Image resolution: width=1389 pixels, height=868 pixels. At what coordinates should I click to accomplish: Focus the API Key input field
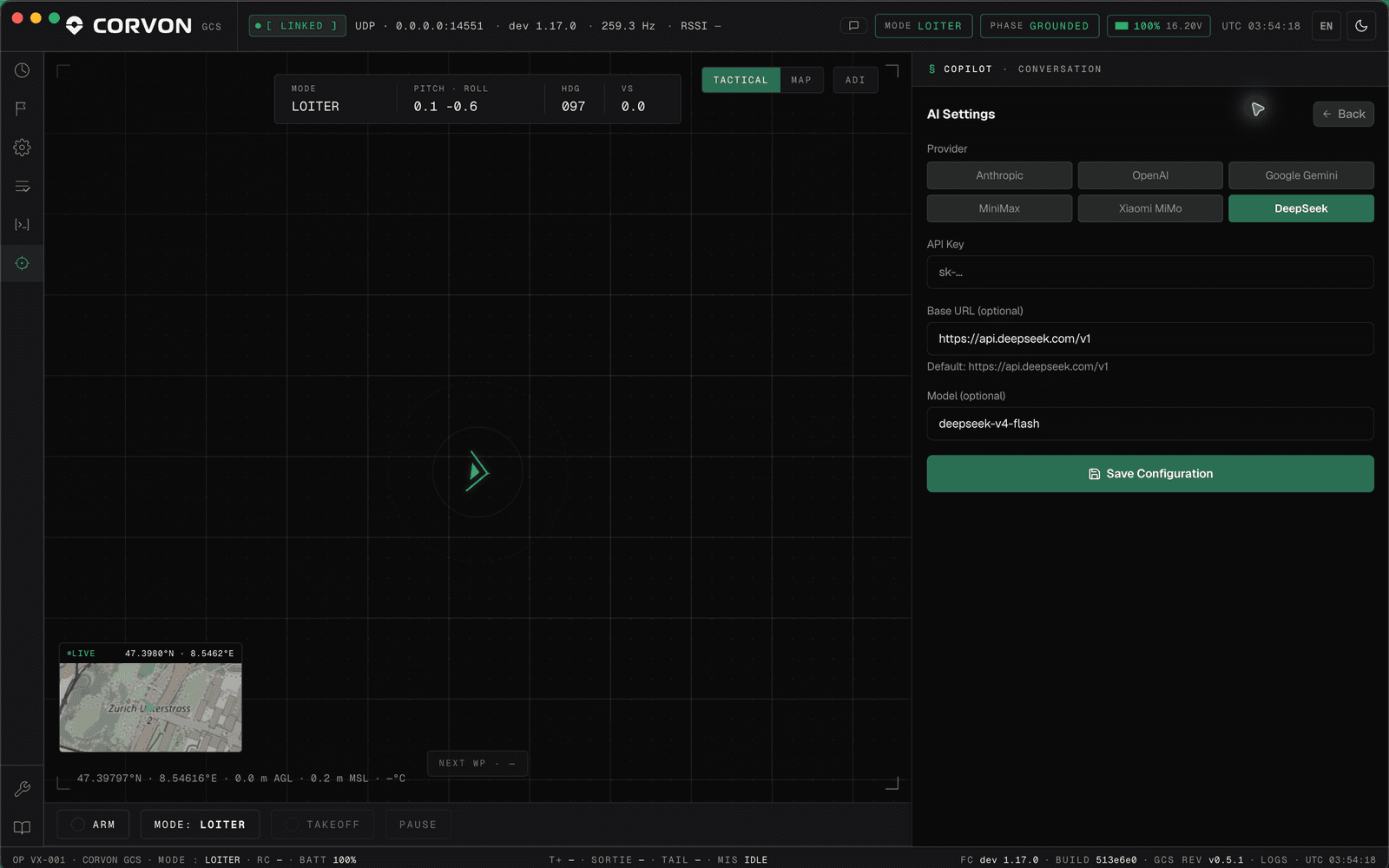coord(1150,272)
